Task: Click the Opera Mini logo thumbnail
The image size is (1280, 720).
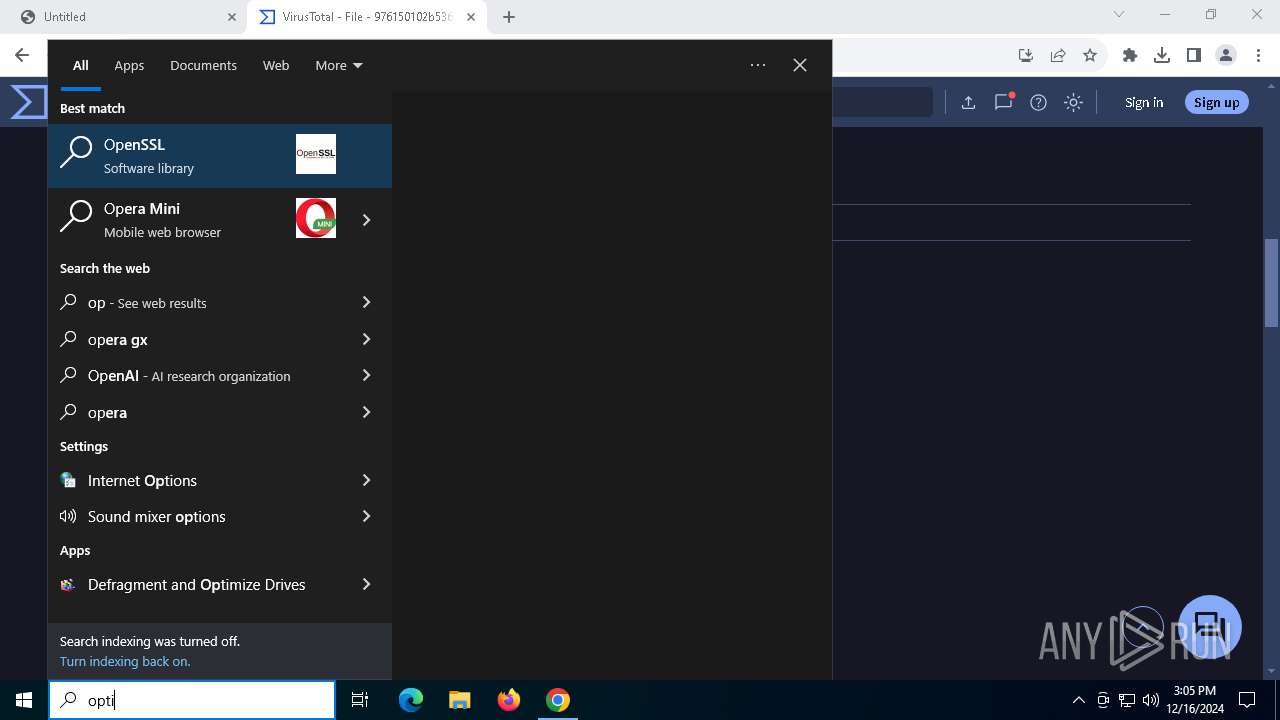Action: 316,218
